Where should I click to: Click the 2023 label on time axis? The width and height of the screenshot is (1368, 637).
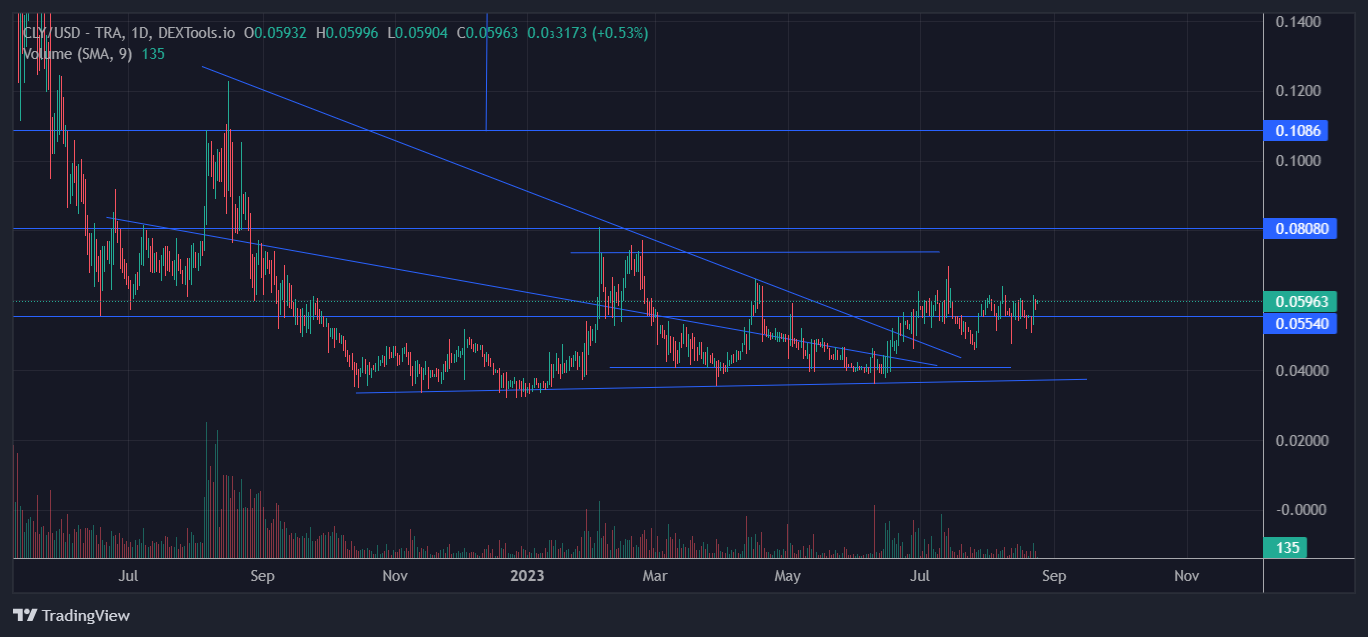pyautogui.click(x=526, y=576)
